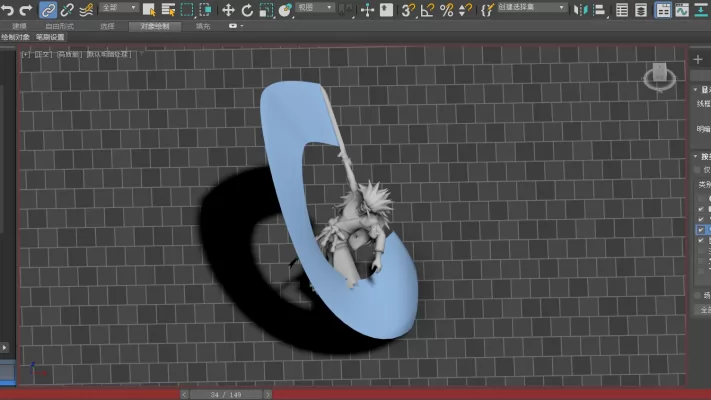The image size is (711, 400).
Task: Activate the Select and Link tool
Action: click(49, 9)
